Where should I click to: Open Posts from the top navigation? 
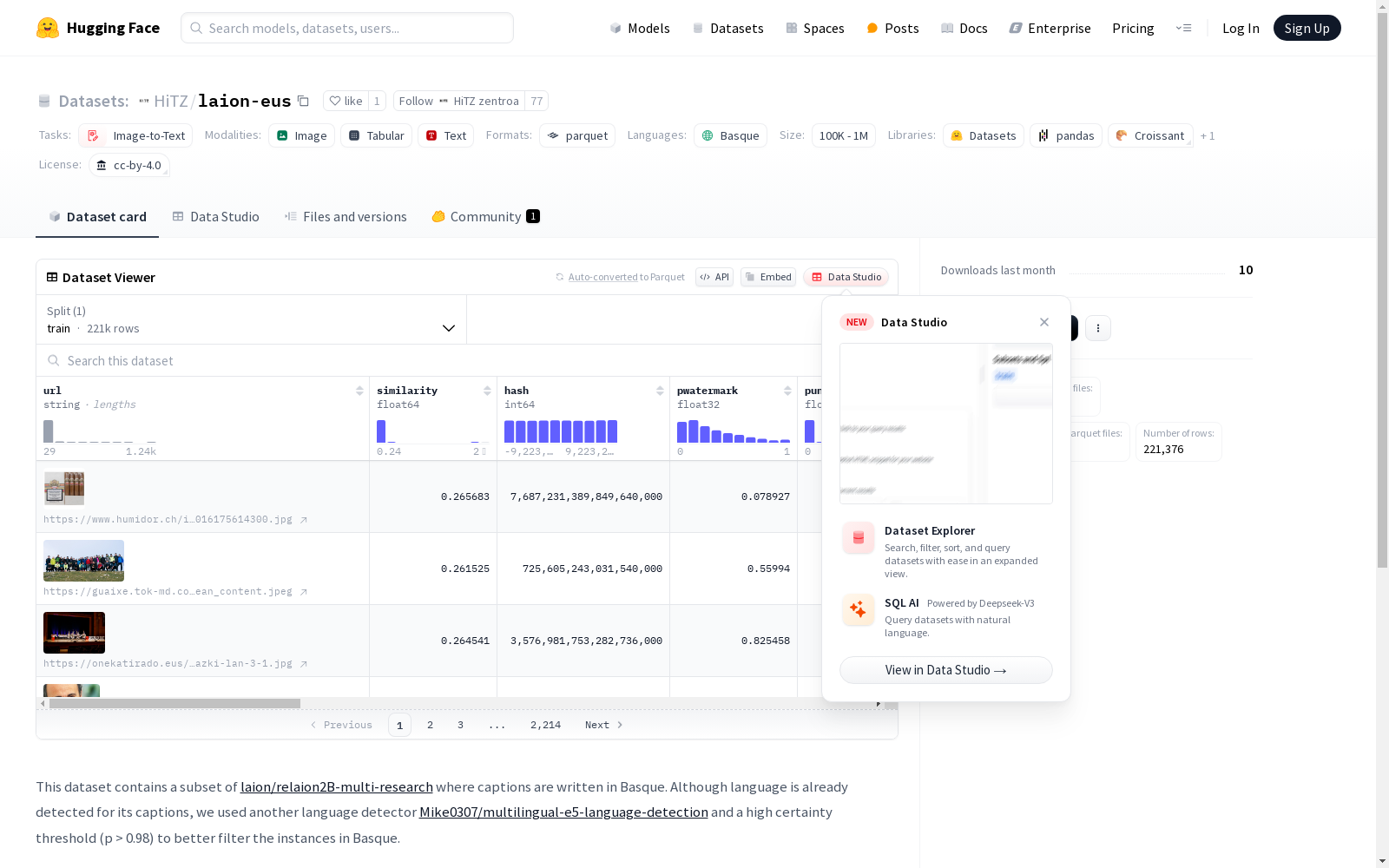click(x=892, y=28)
